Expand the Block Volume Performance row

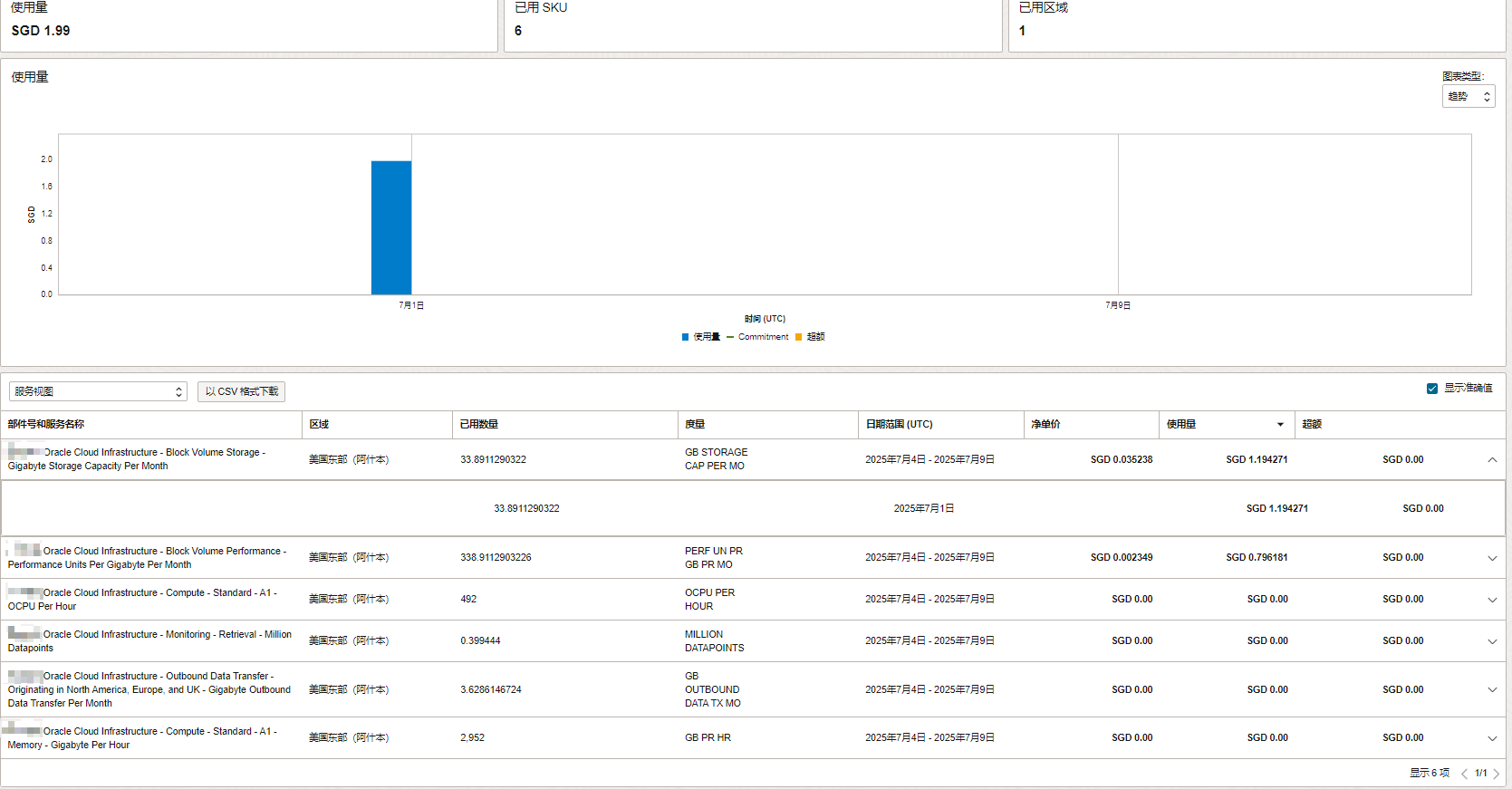(x=1491, y=558)
